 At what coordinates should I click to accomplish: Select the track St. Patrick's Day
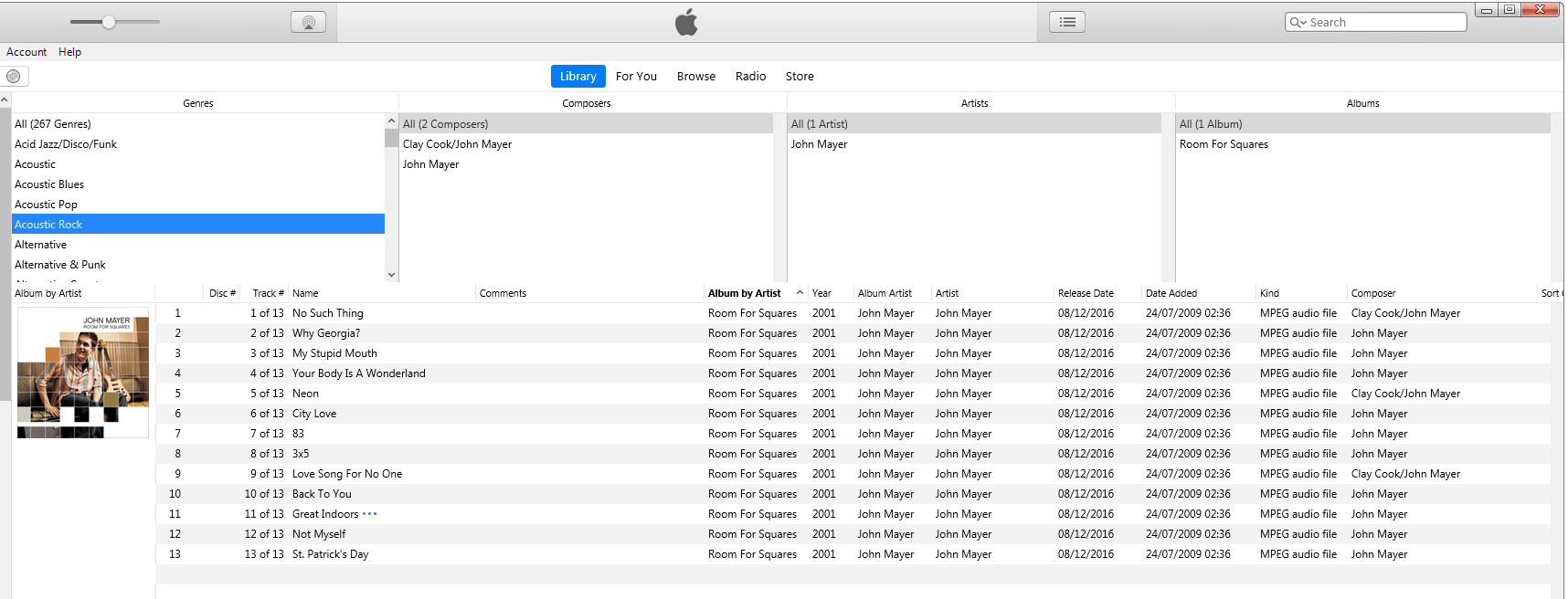click(331, 554)
